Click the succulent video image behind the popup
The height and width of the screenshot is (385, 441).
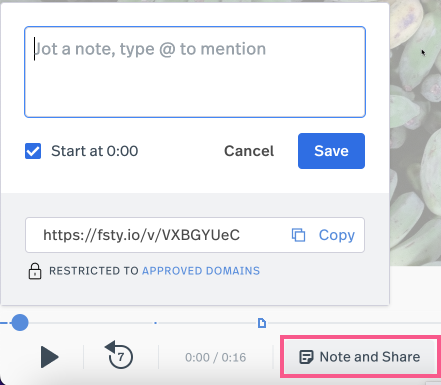415,133
